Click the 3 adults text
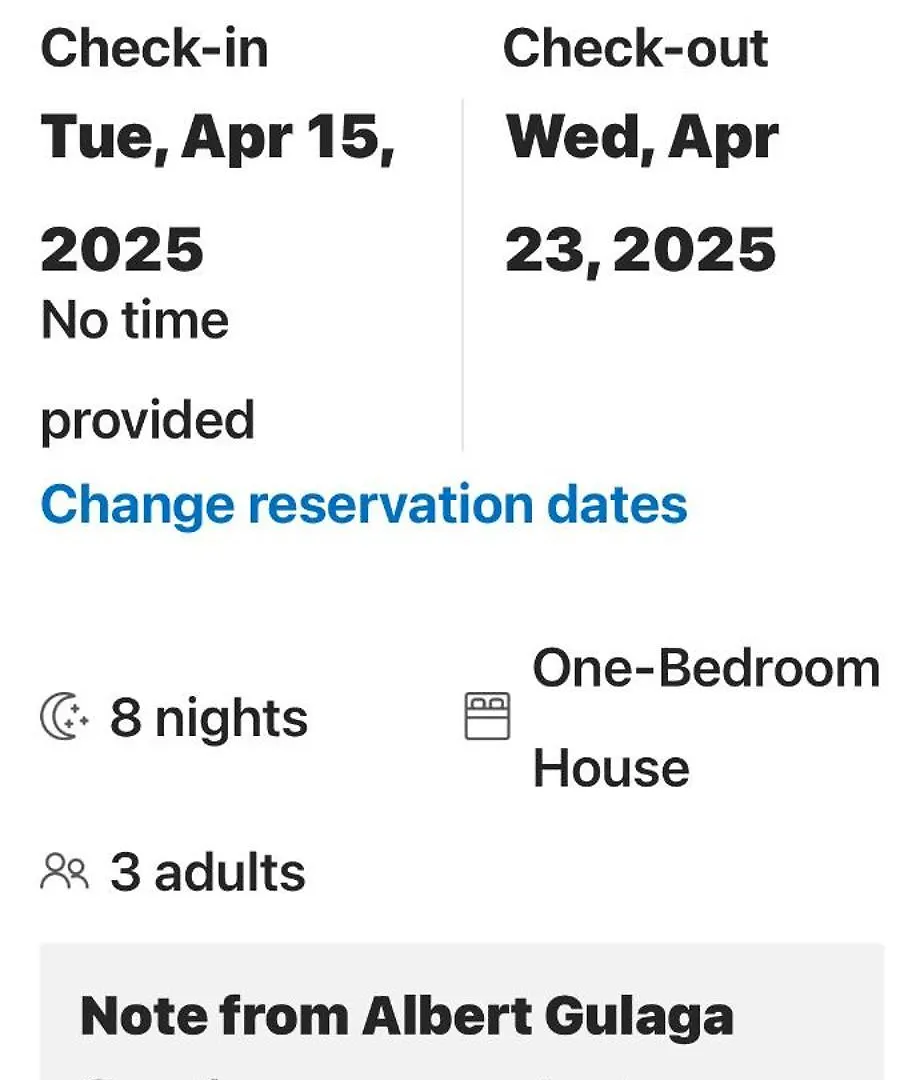924x1080 pixels. 207,872
